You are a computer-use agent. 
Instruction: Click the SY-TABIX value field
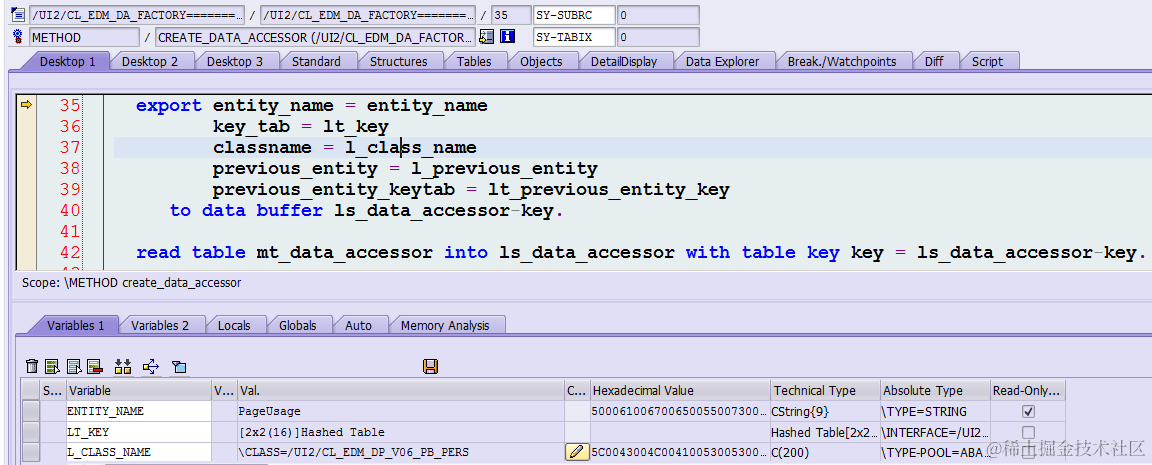click(658, 37)
